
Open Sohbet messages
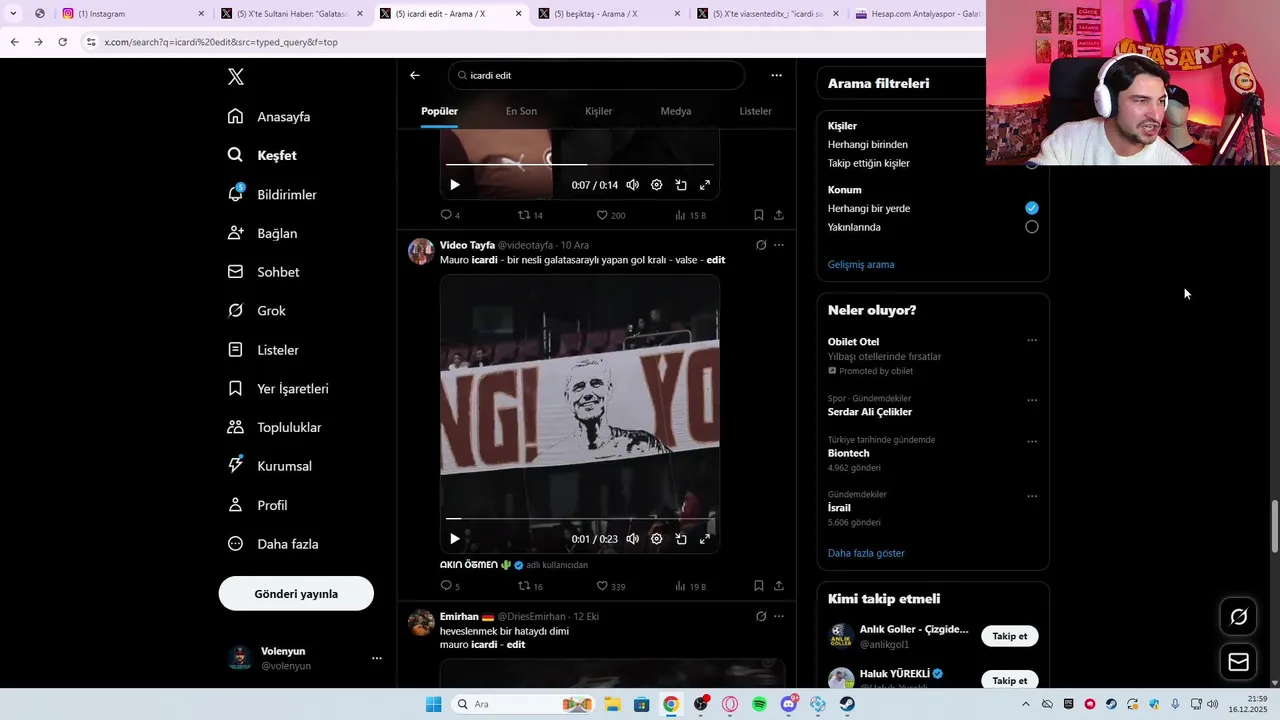pos(263,272)
